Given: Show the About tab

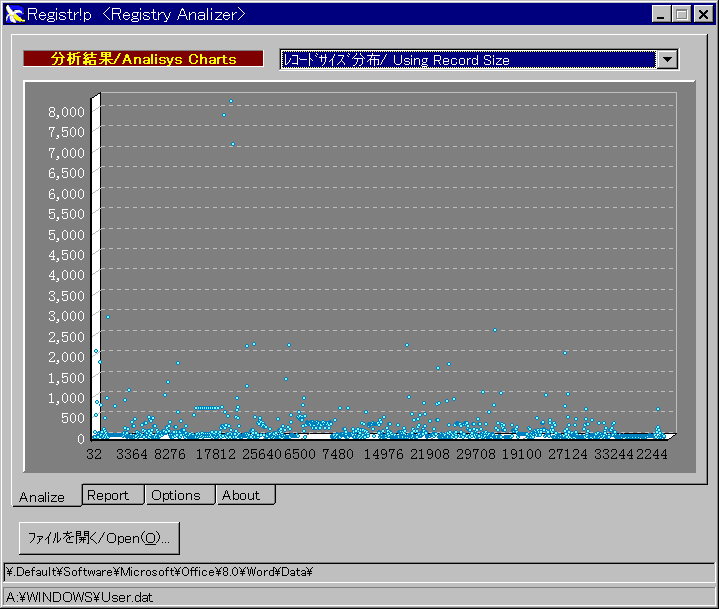Looking at the screenshot, I should pos(241,495).
